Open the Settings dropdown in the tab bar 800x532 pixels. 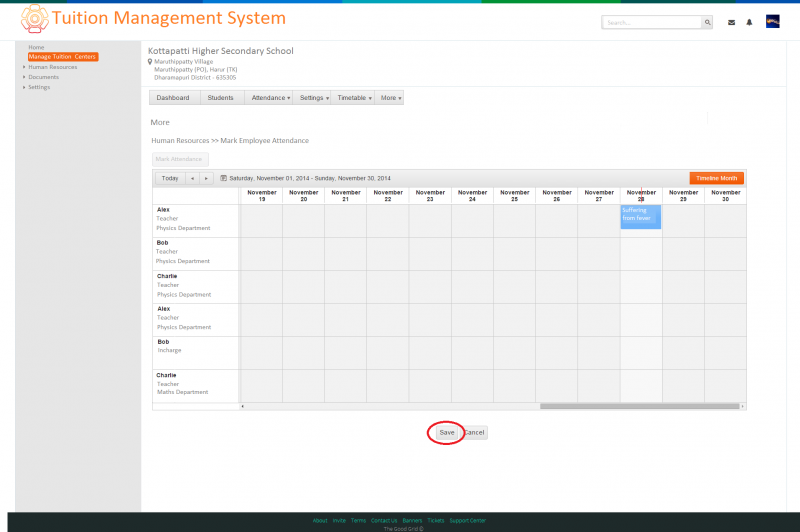312,97
